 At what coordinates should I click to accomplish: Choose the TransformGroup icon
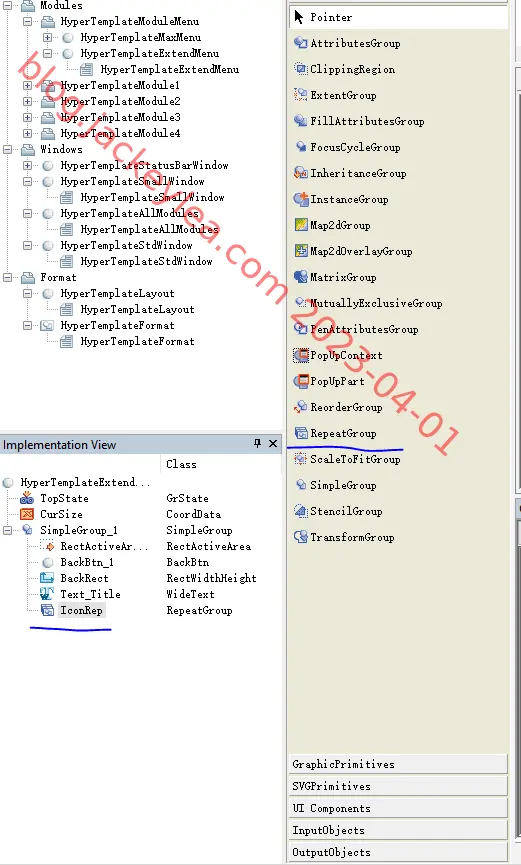[301, 536]
